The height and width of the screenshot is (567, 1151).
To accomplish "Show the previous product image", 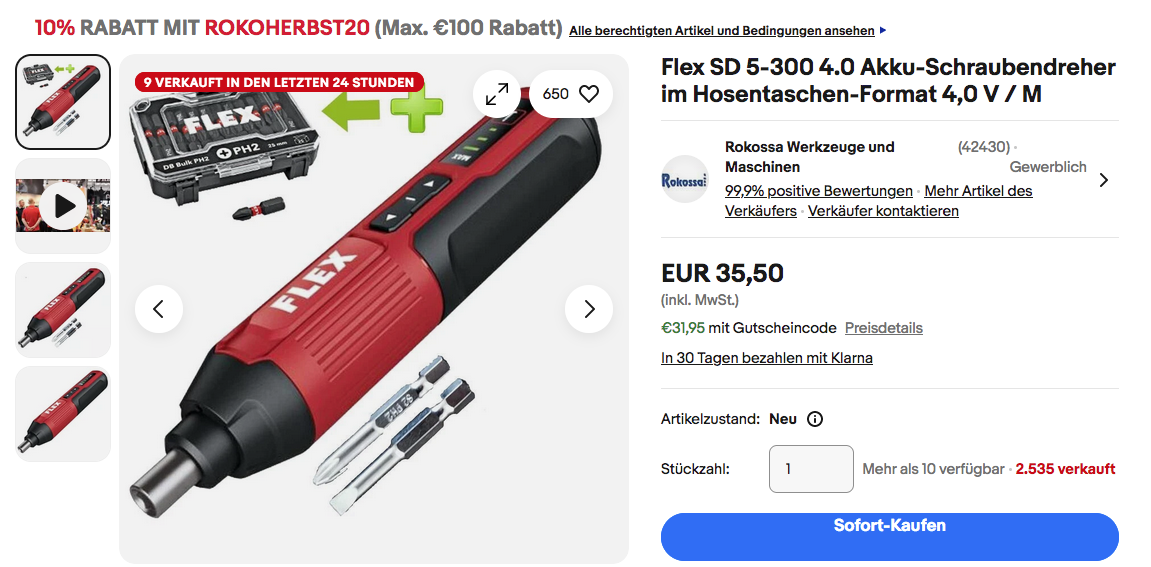I will tap(159, 309).
